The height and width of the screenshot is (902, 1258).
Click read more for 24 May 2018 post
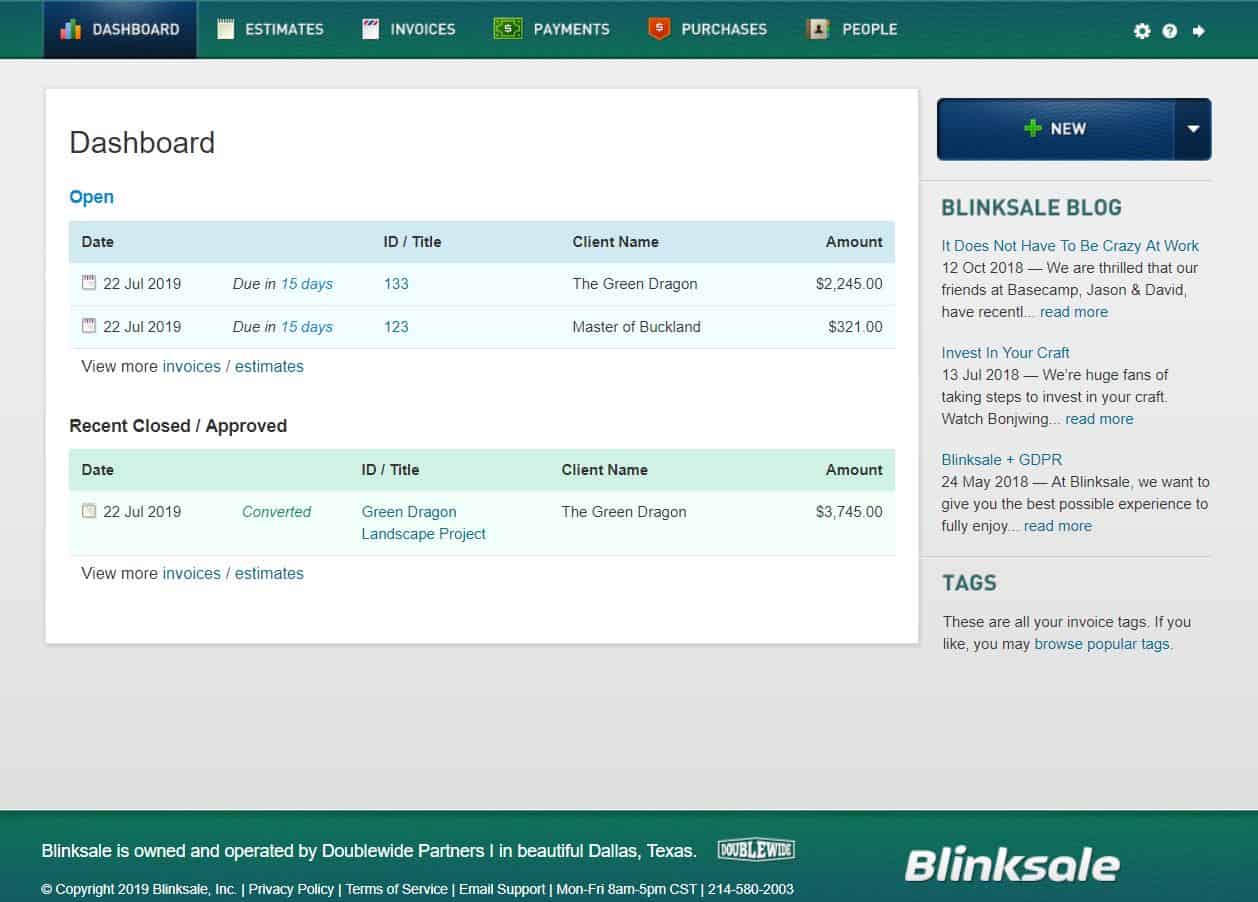[x=1058, y=526]
